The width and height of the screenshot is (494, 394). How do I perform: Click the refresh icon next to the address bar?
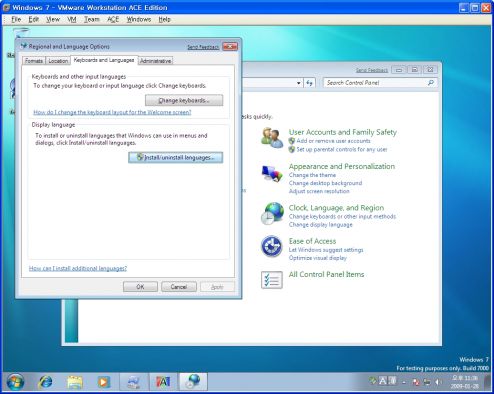click(x=309, y=83)
